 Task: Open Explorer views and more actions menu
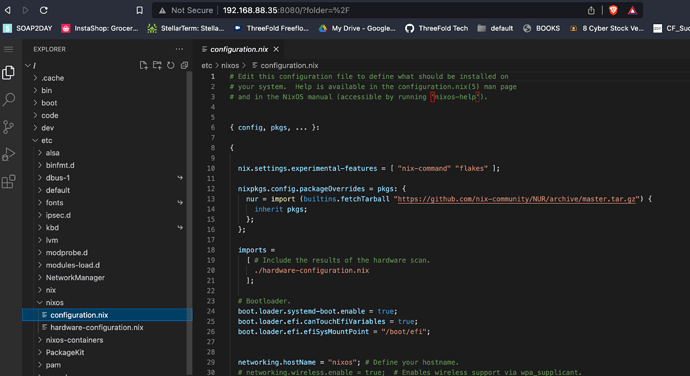pos(179,49)
